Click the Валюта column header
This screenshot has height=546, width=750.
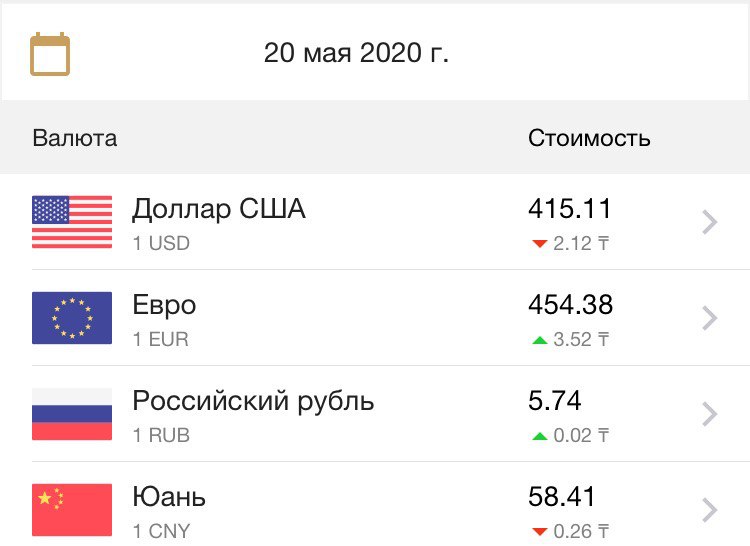pos(75,138)
